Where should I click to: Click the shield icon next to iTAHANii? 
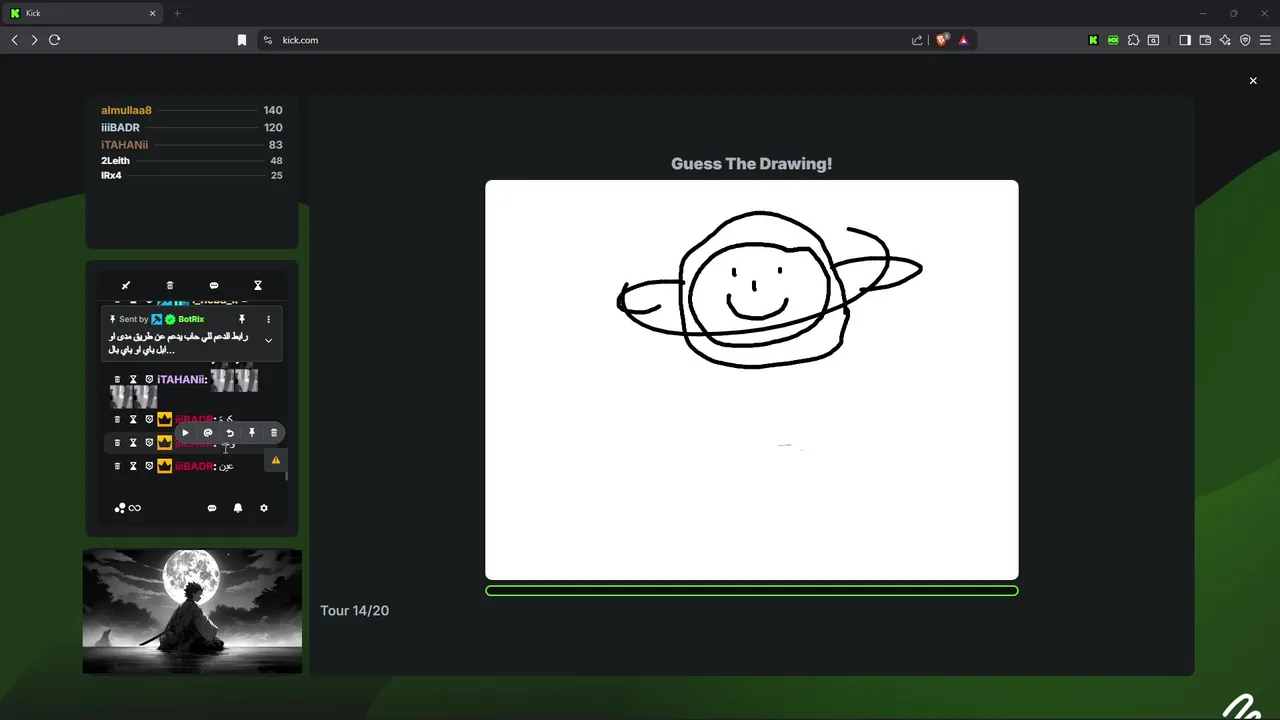click(149, 380)
